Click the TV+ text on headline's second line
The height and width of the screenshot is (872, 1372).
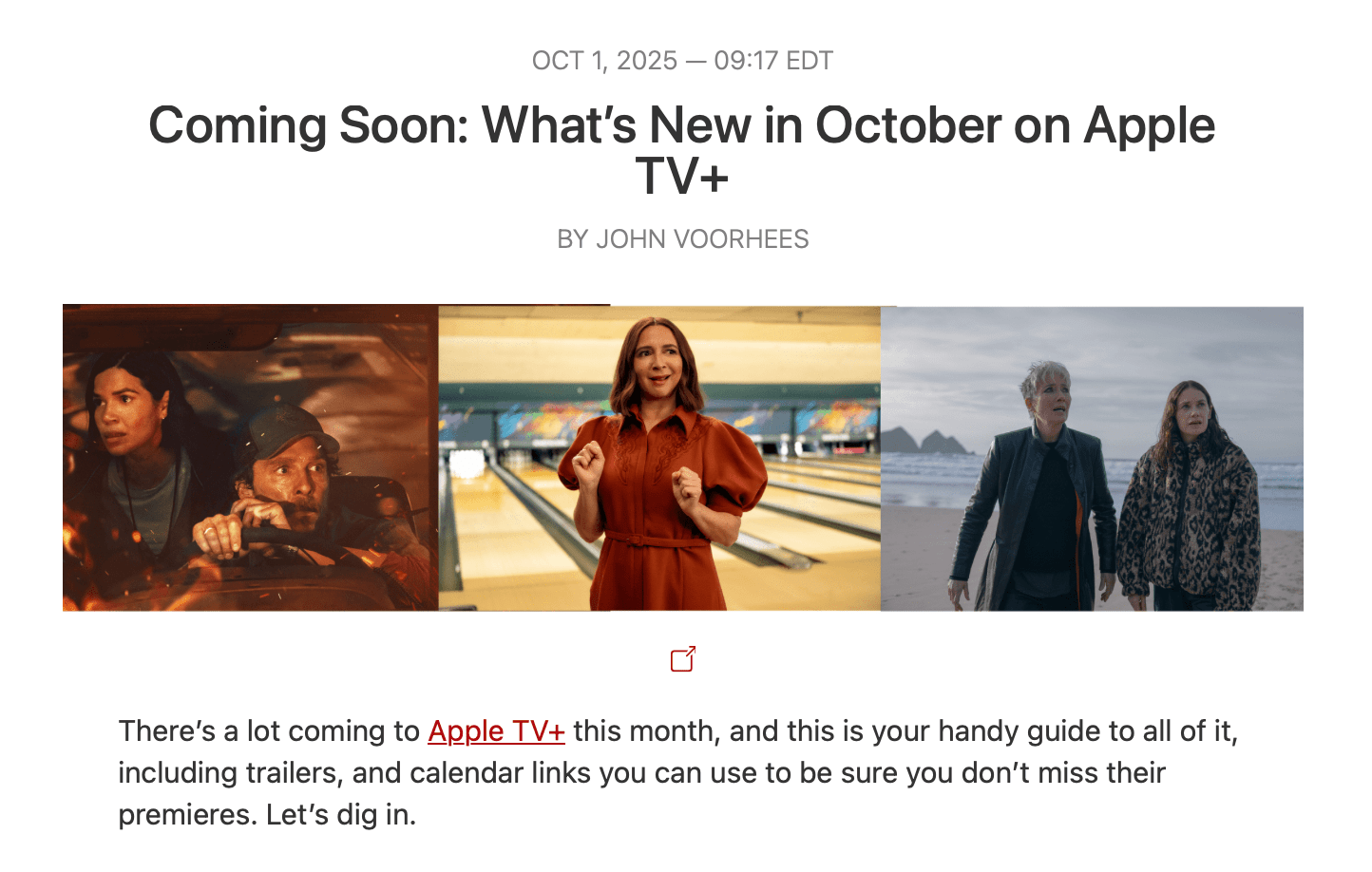point(682,176)
